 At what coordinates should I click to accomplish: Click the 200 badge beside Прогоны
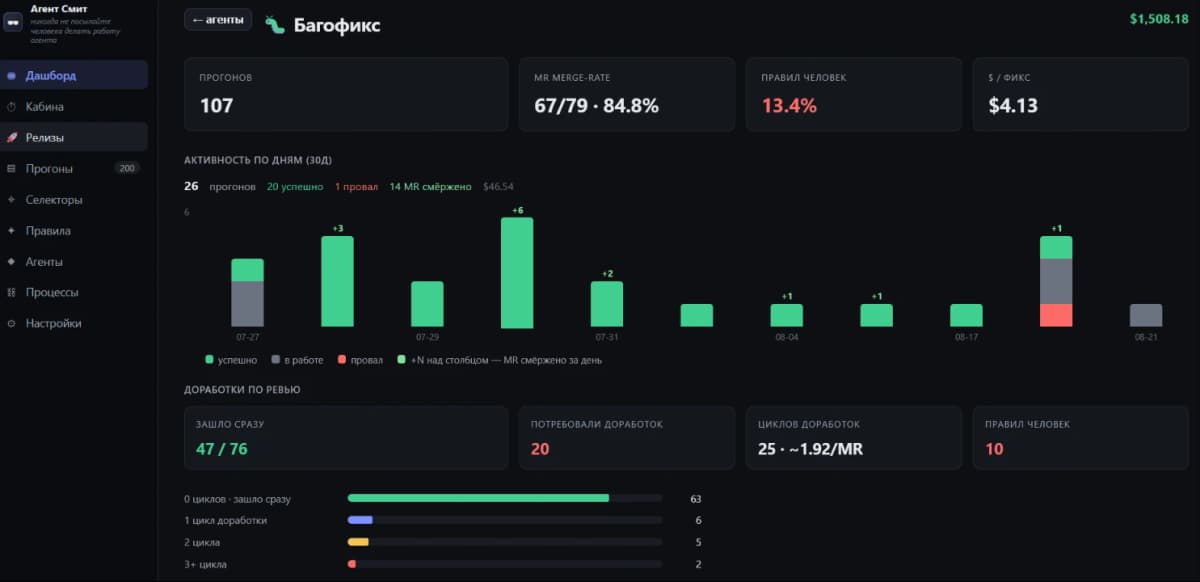pos(127,168)
